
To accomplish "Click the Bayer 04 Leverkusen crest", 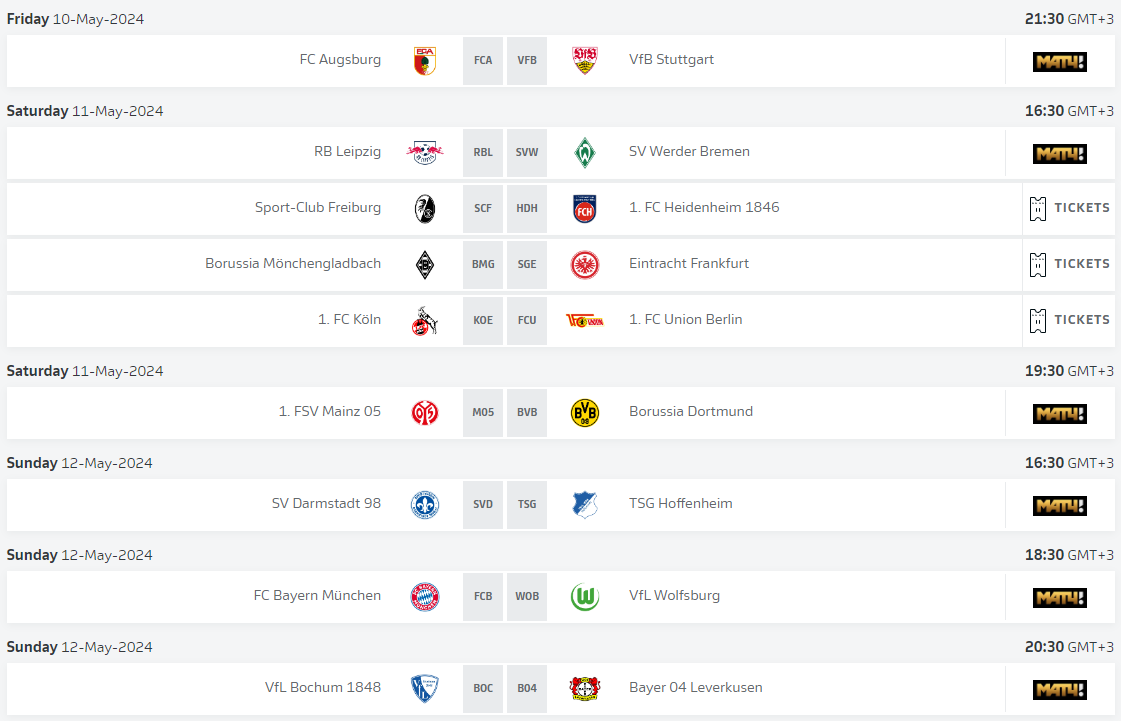I will coord(585,689).
